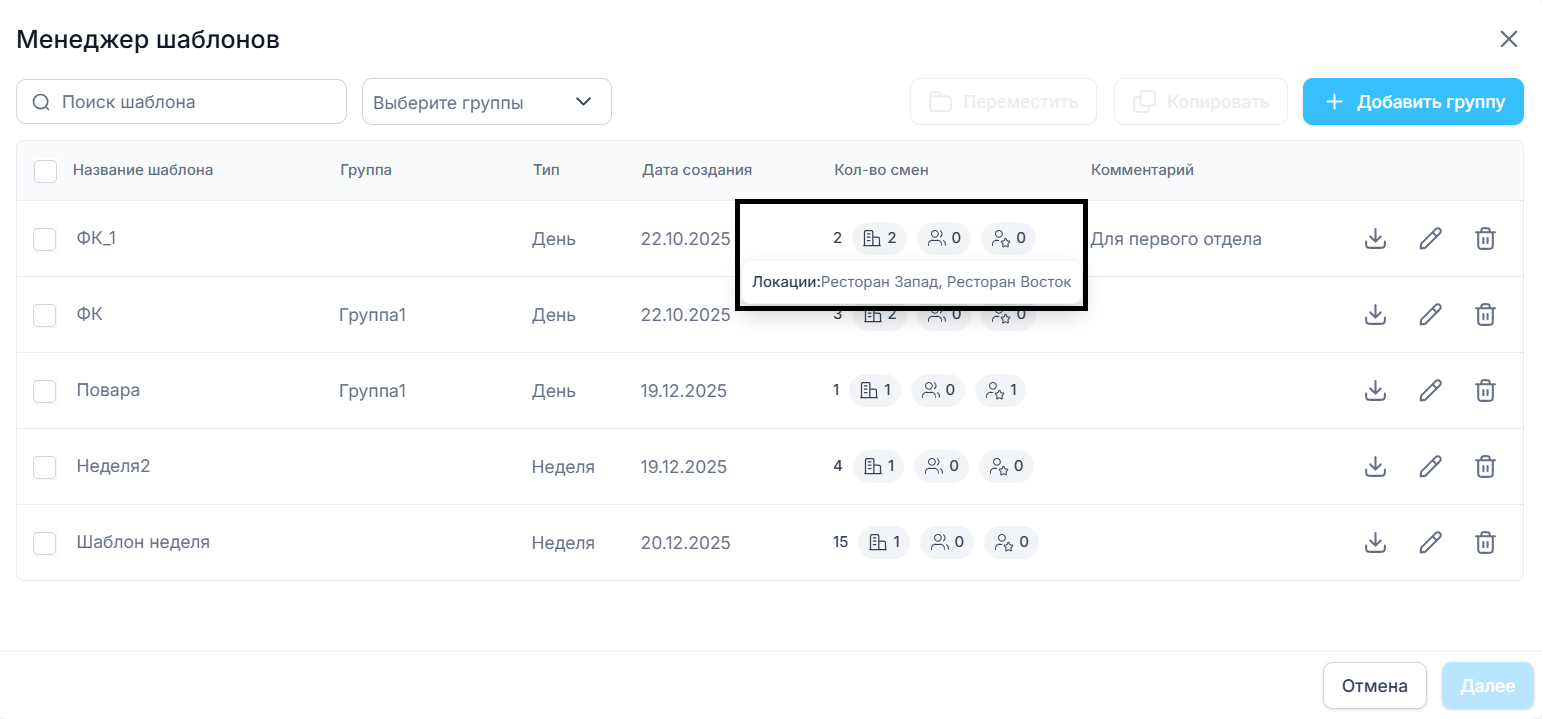Delete the Шаблон неделя template
The image size is (1542, 719).
click(x=1486, y=543)
